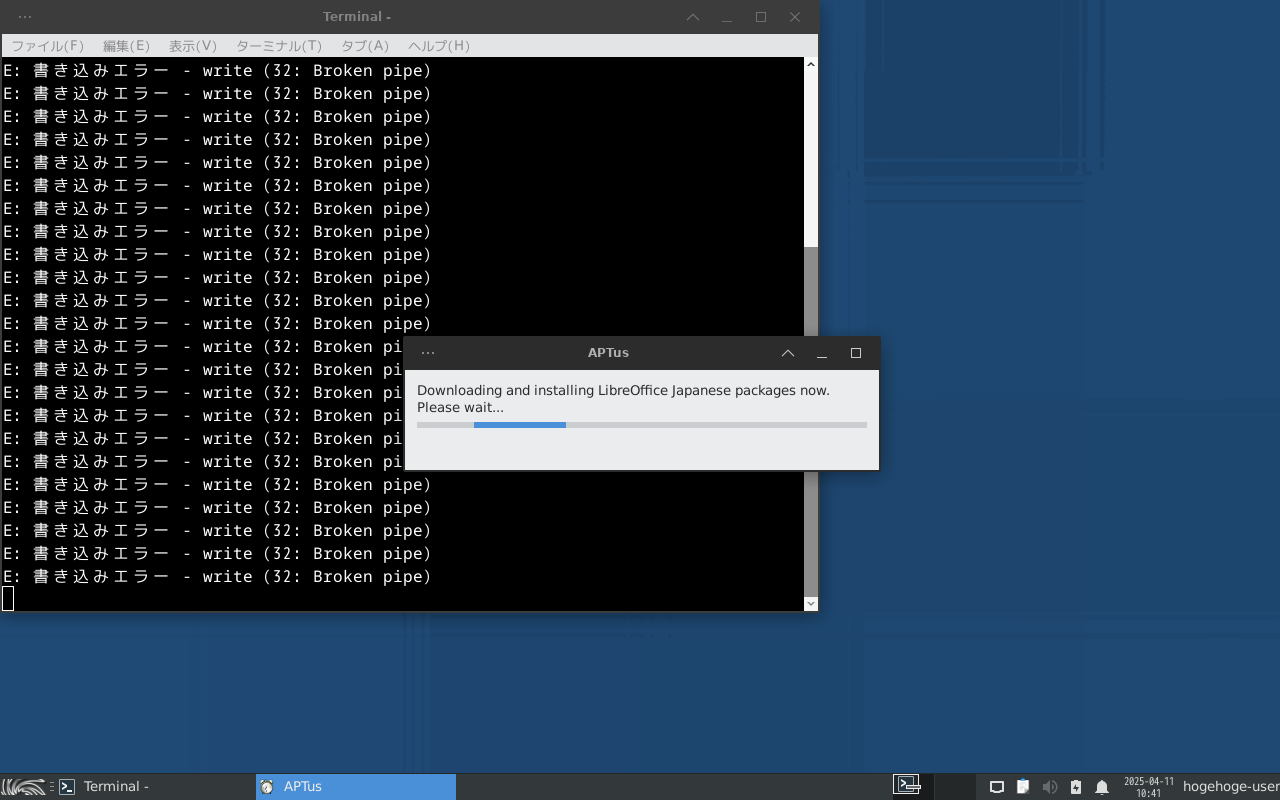Click the APTus dialog title text
The image size is (1280, 800).
pos(608,353)
